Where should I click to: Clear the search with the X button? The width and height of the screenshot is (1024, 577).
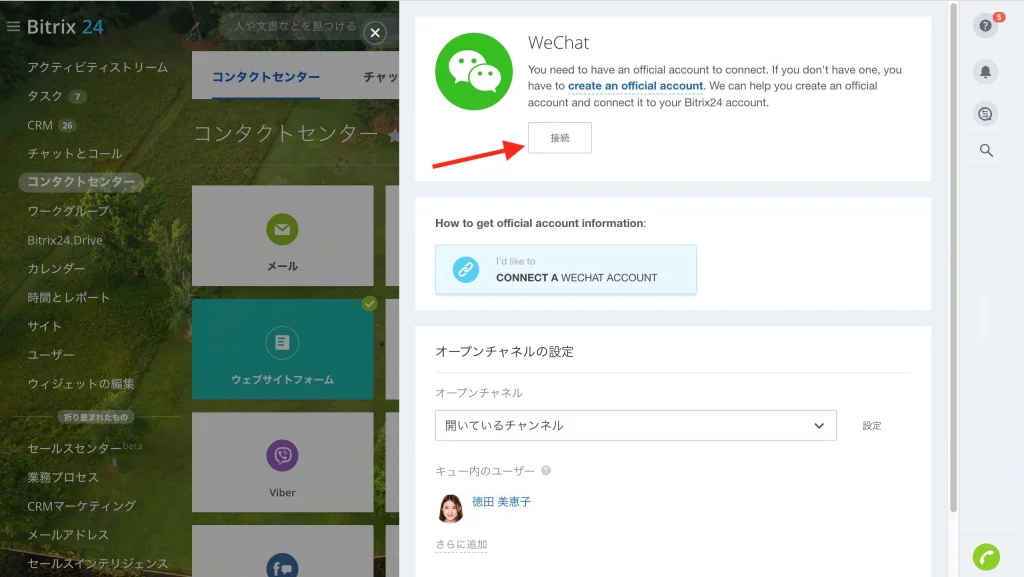[x=375, y=33]
